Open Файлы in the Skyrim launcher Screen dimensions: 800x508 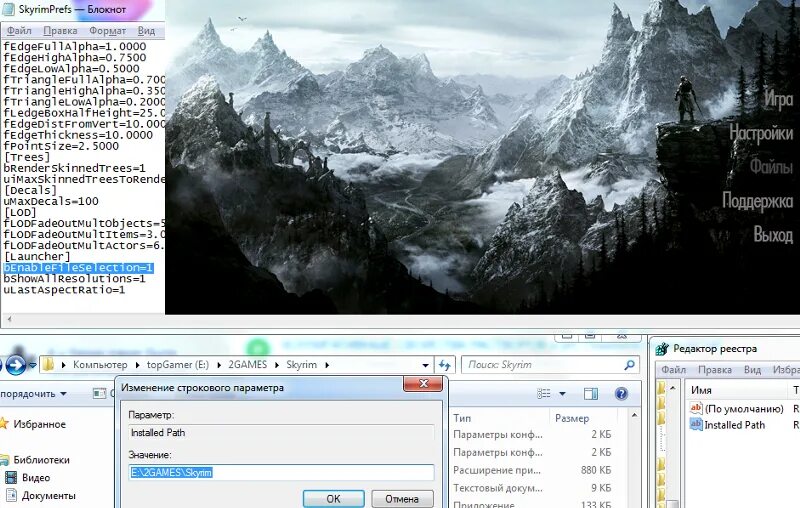tap(771, 167)
